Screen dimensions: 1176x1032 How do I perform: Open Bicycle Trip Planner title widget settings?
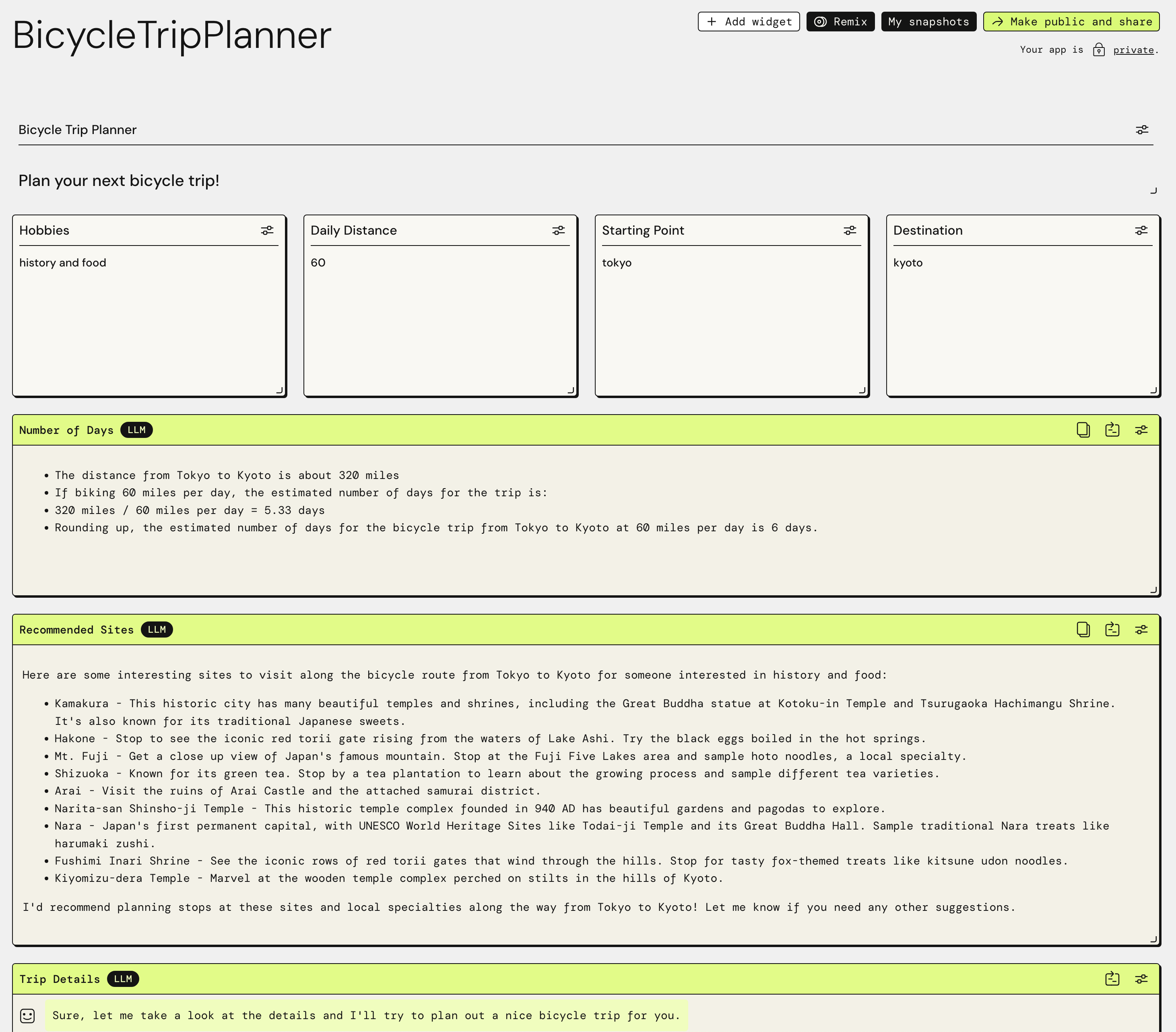[x=1141, y=130]
